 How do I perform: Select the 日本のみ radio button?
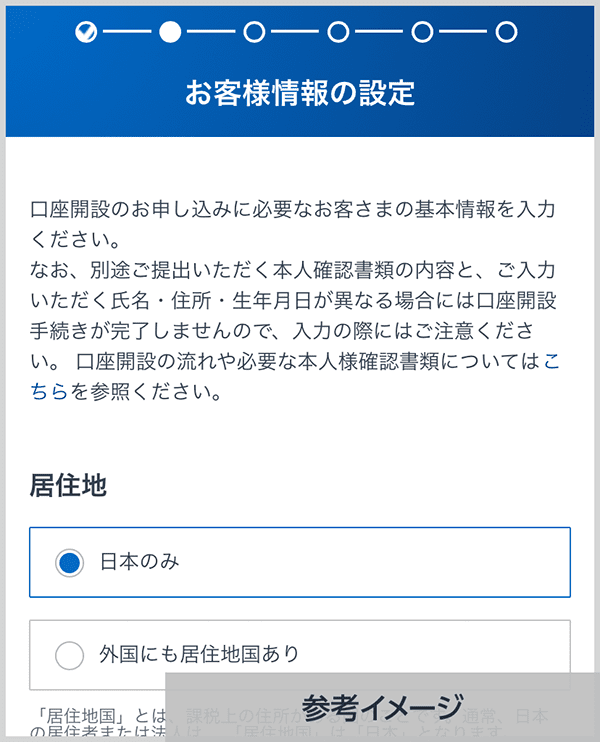(x=69, y=563)
